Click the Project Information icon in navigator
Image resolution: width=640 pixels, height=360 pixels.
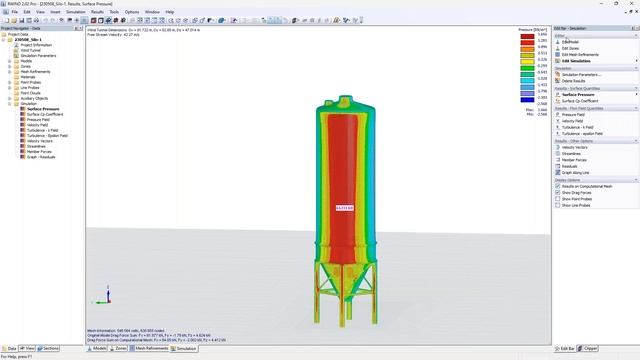(x=16, y=45)
